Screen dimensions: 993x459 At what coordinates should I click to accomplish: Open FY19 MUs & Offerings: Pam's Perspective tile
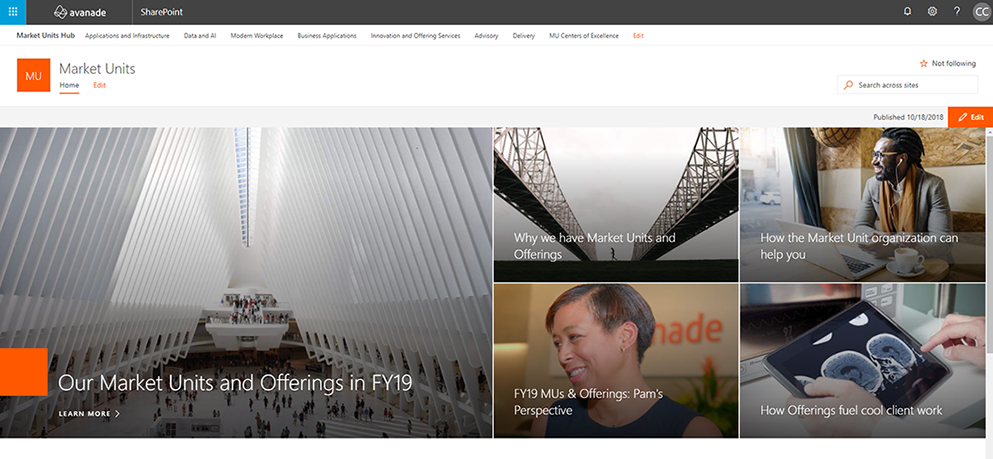coord(615,360)
